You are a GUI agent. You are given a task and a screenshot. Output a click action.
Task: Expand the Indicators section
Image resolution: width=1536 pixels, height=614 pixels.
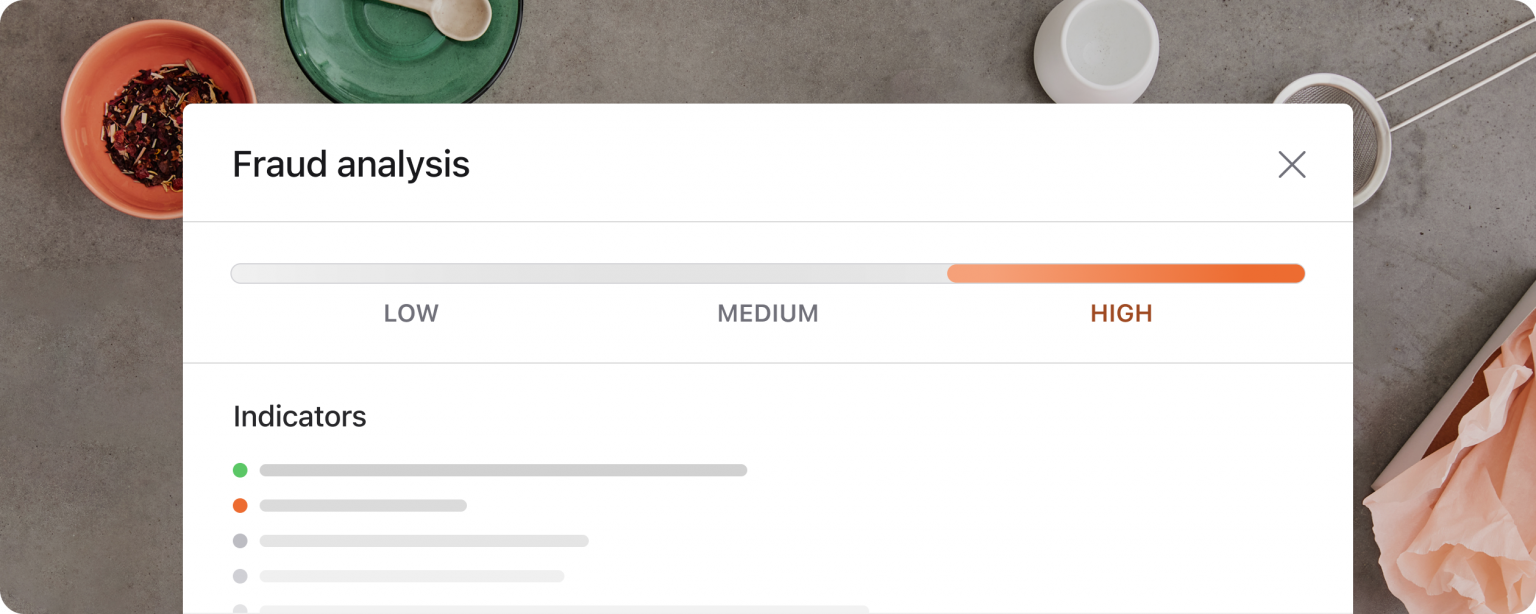299,416
